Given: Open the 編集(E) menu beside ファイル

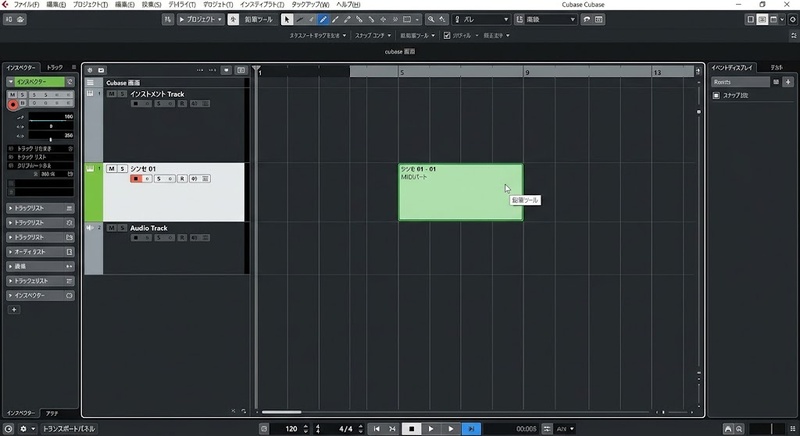Looking at the screenshot, I should 56,5.
